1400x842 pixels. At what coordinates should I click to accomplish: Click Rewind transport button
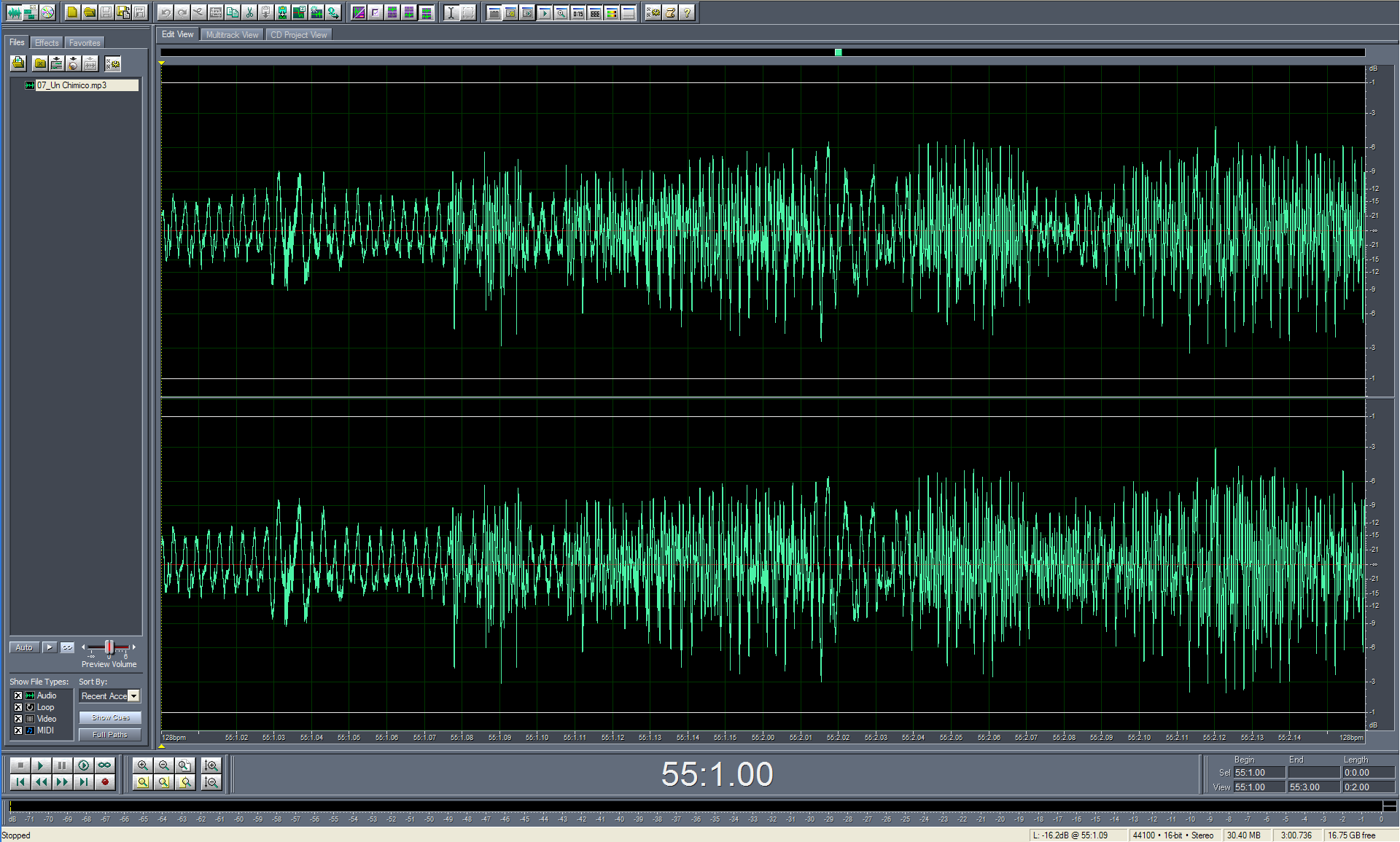click(x=41, y=782)
